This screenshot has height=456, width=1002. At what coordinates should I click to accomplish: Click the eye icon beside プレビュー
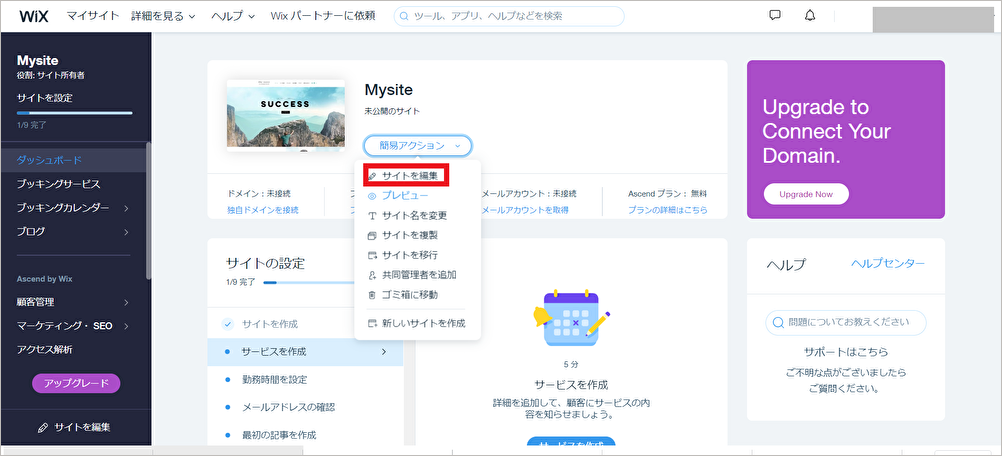(373, 196)
